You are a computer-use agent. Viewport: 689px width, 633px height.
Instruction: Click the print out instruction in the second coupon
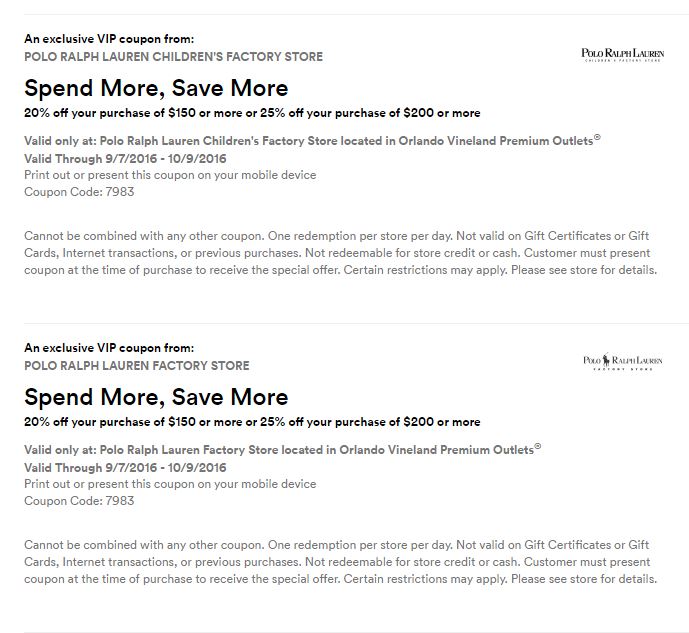point(170,483)
